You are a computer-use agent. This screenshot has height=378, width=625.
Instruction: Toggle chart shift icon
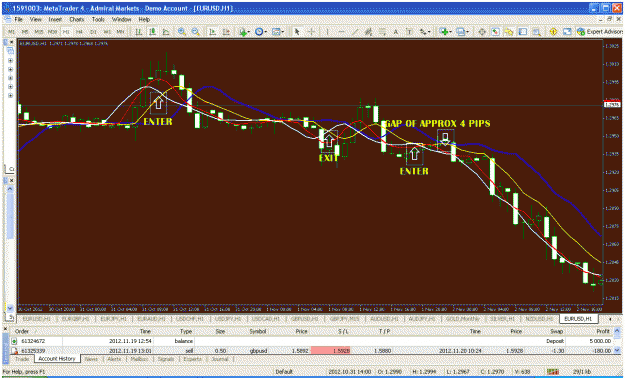pos(226,32)
